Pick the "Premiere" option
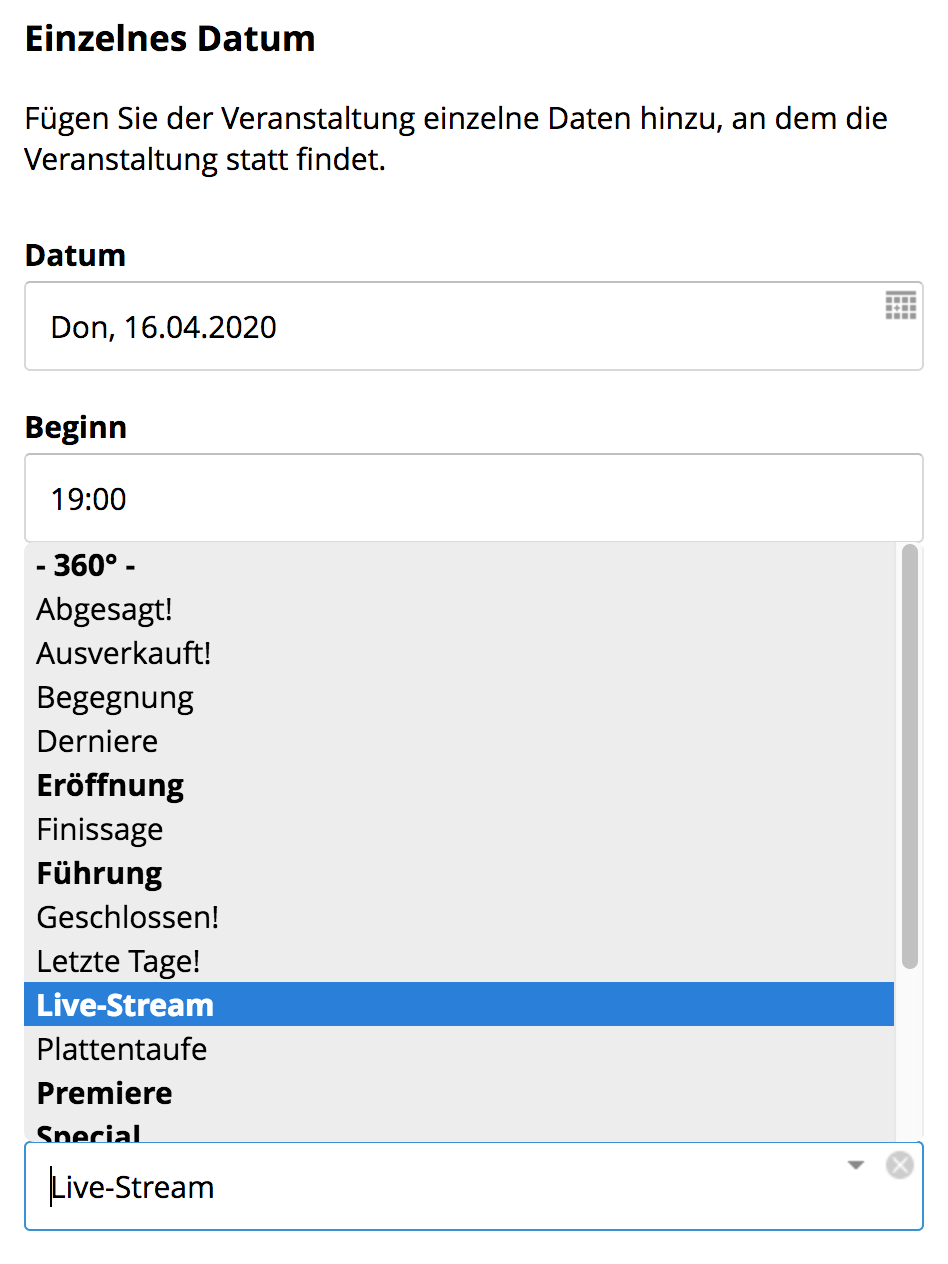948x1264 pixels. 459,1093
